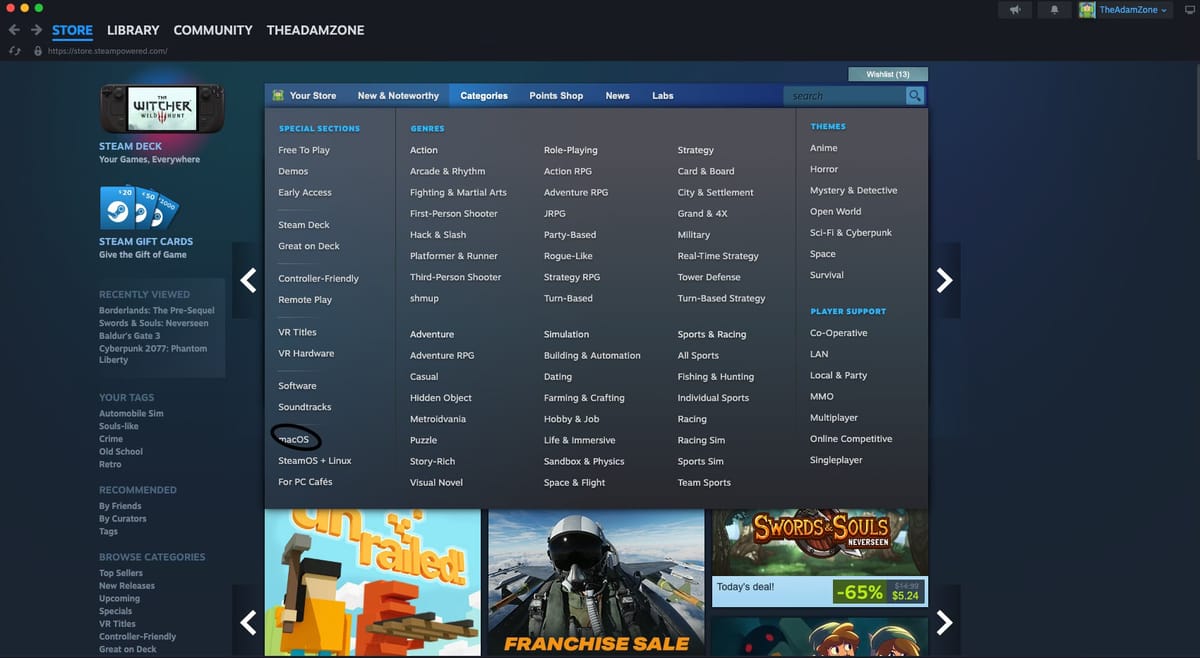
Task: Open the New & Noteworthy menu
Action: [x=398, y=96]
